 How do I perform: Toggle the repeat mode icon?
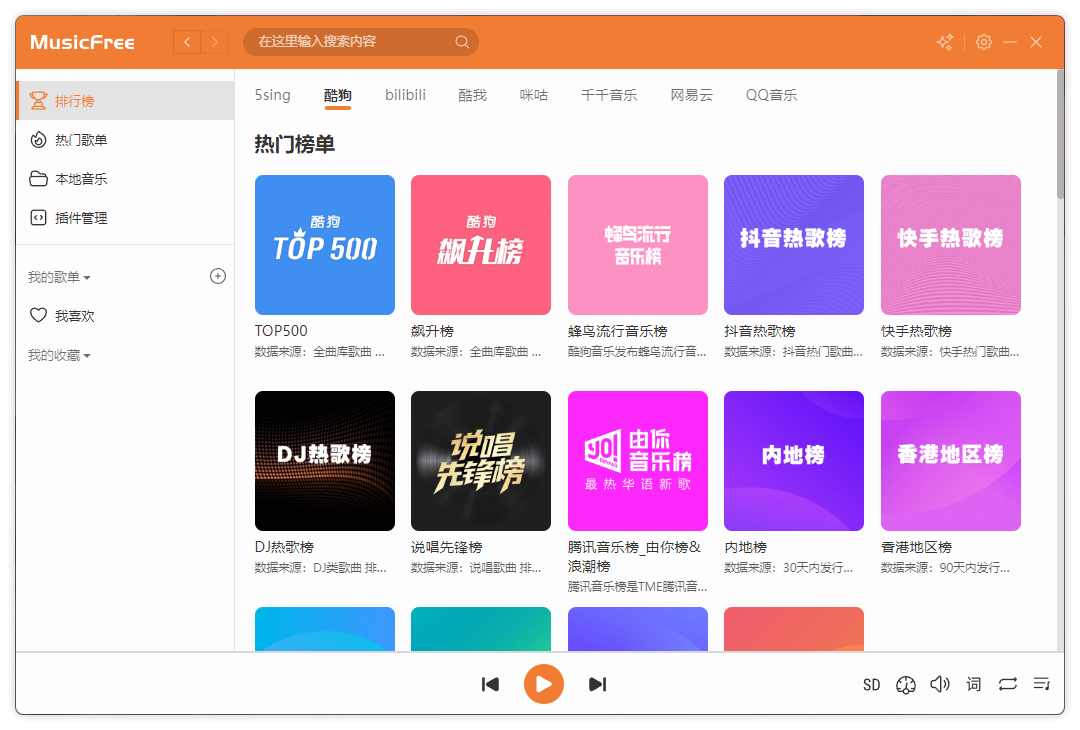point(1007,684)
